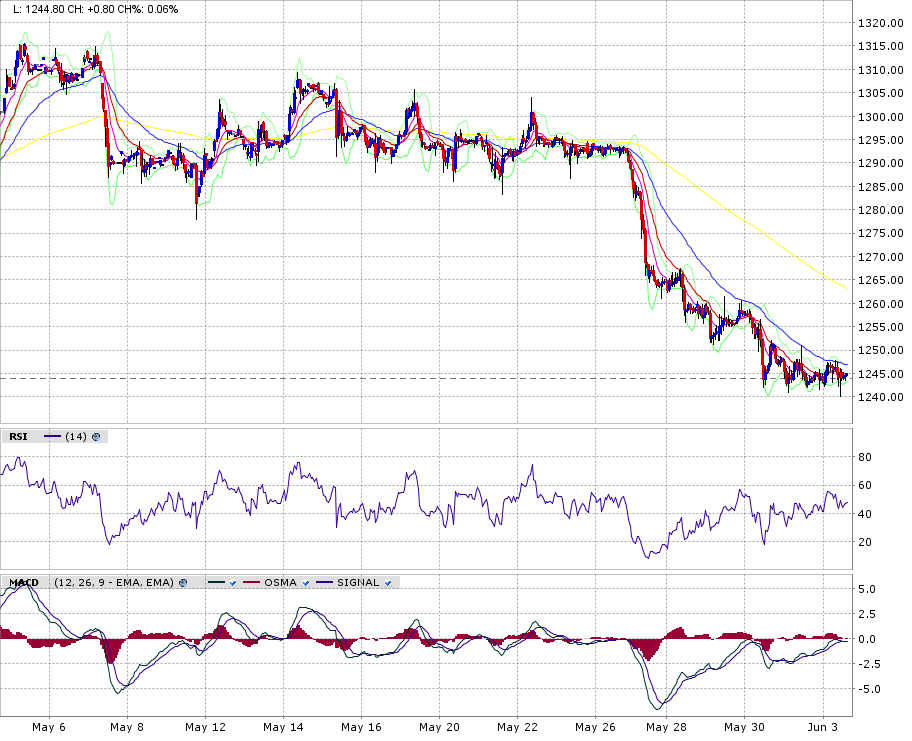Open the MACD indicator settings icon
The width and height of the screenshot is (912, 741).
tap(183, 582)
